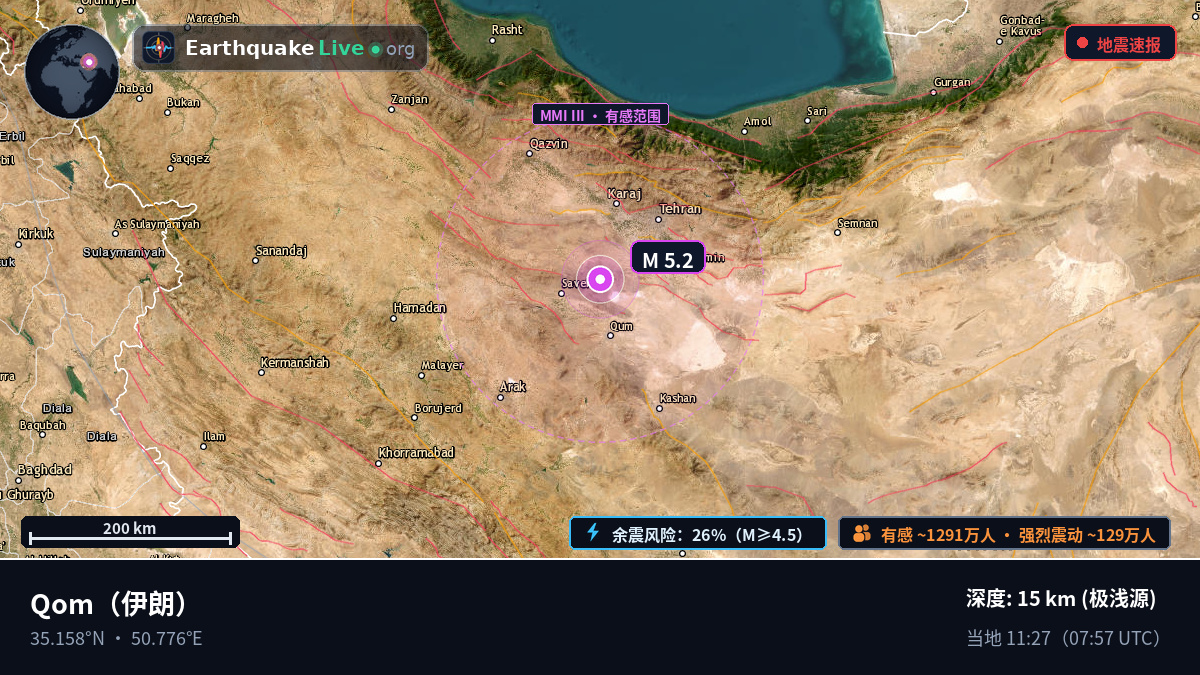Click the Kashan city marker
Viewport: 1200px width, 675px height.
(x=660, y=408)
